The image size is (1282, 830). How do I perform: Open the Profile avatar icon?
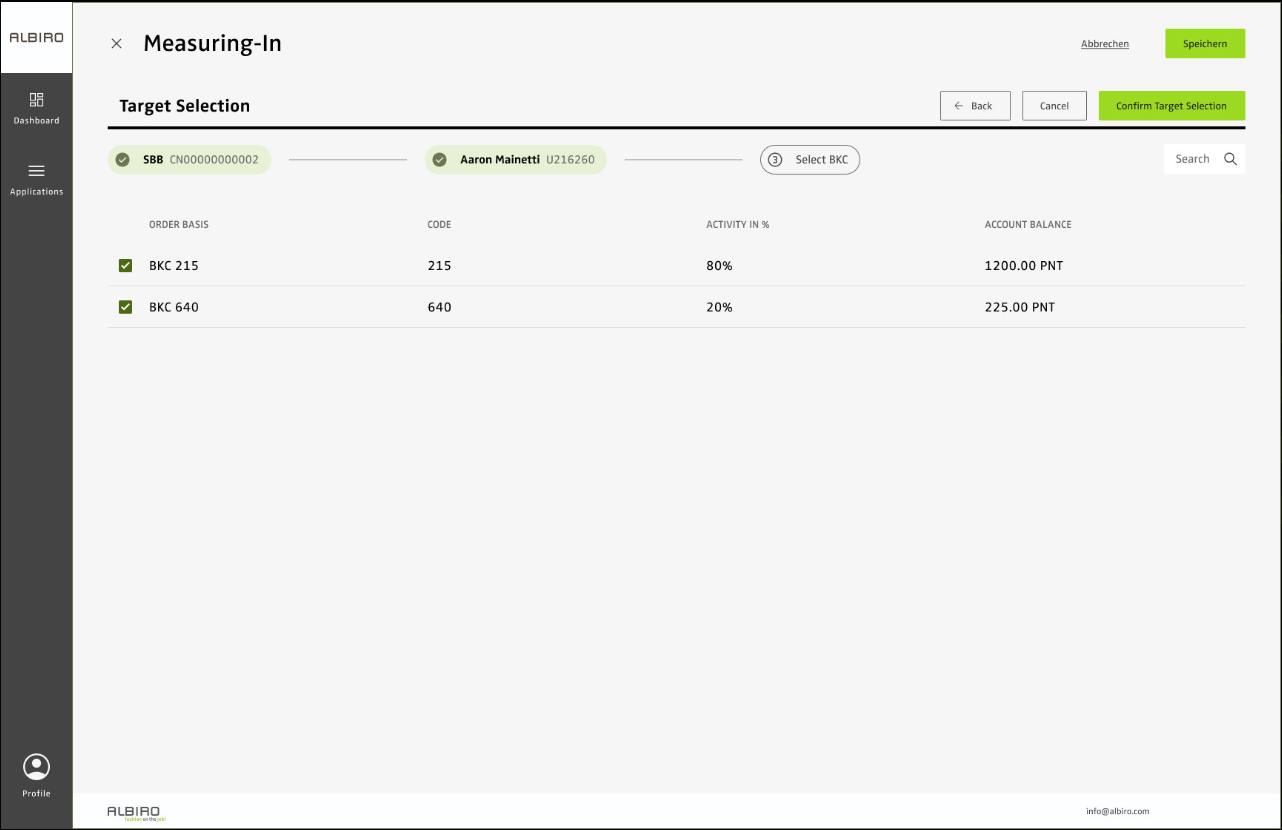click(36, 767)
